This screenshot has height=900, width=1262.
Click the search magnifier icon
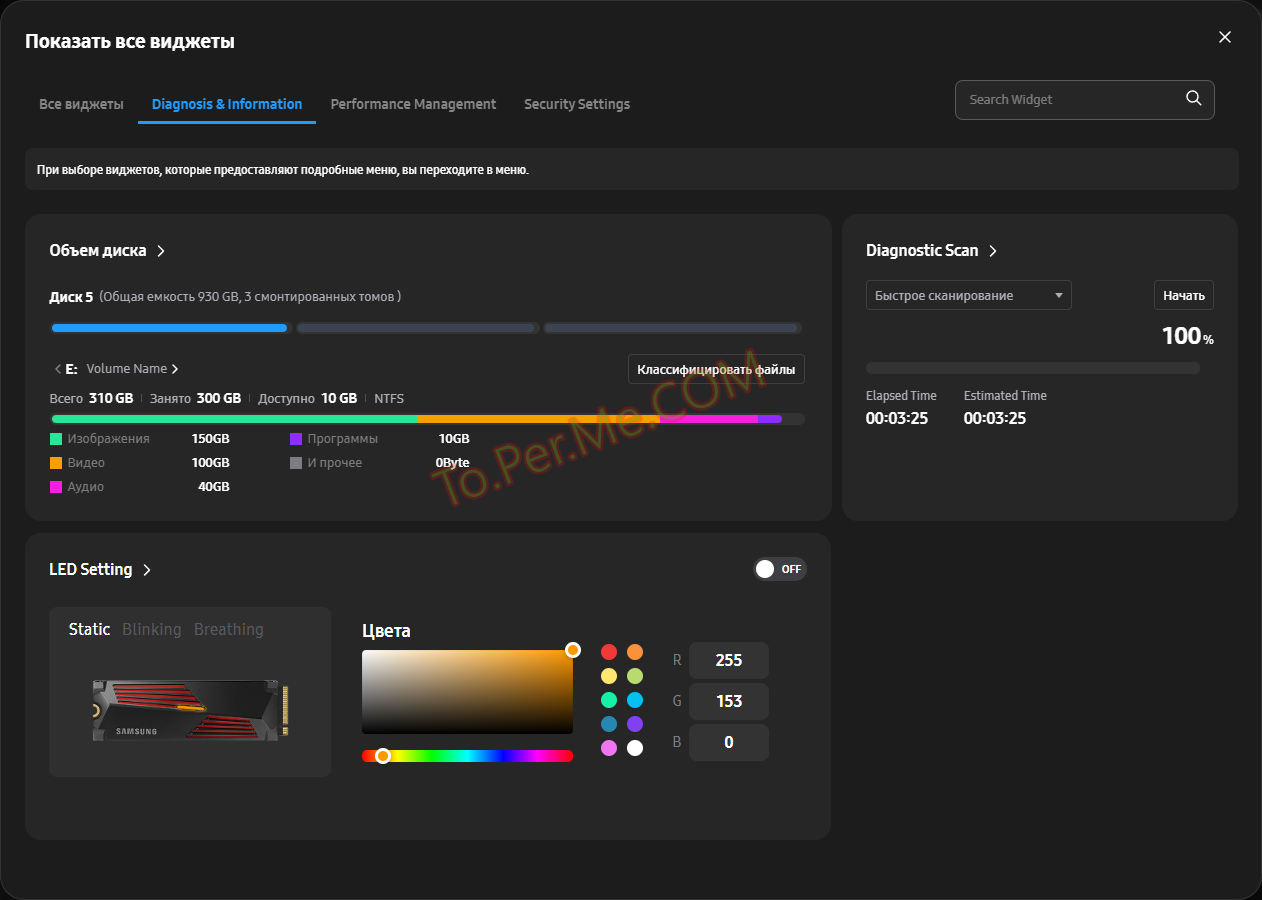1193,98
